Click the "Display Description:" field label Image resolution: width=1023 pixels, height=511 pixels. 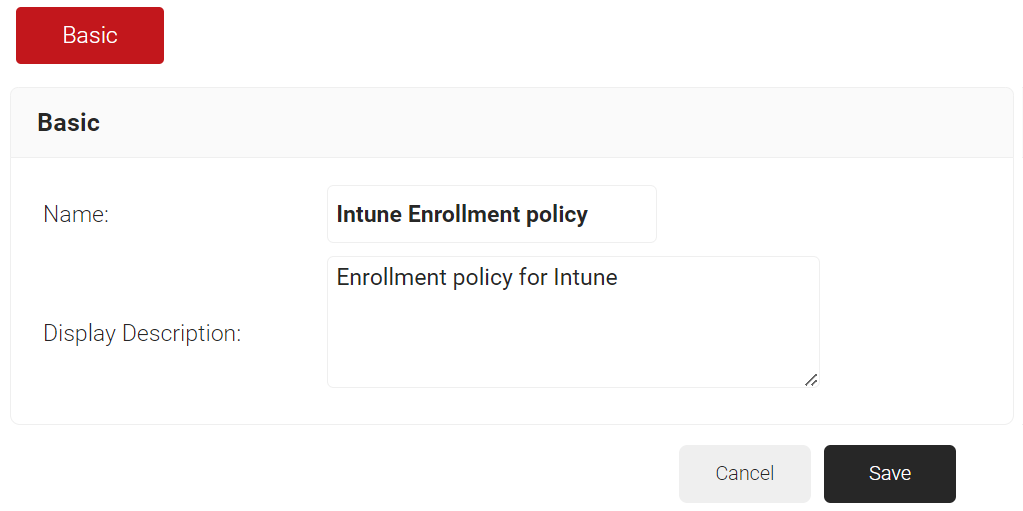coord(142,333)
